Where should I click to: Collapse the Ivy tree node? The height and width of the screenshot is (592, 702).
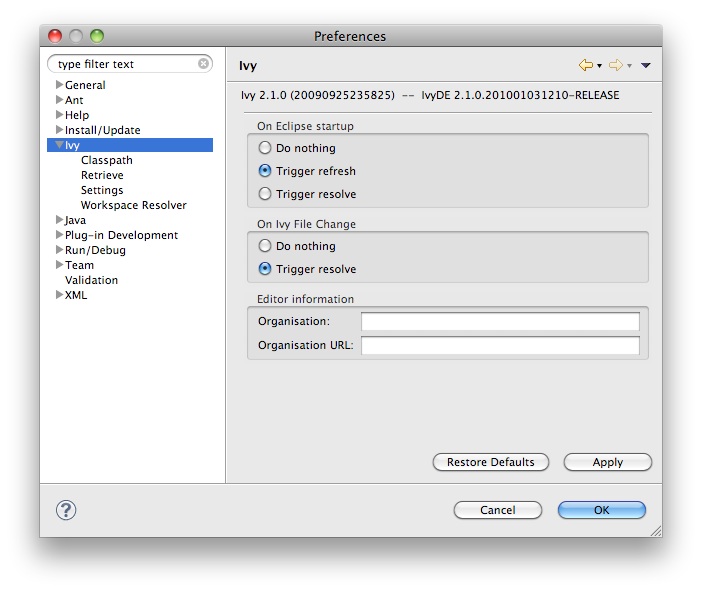pyautogui.click(x=60, y=145)
